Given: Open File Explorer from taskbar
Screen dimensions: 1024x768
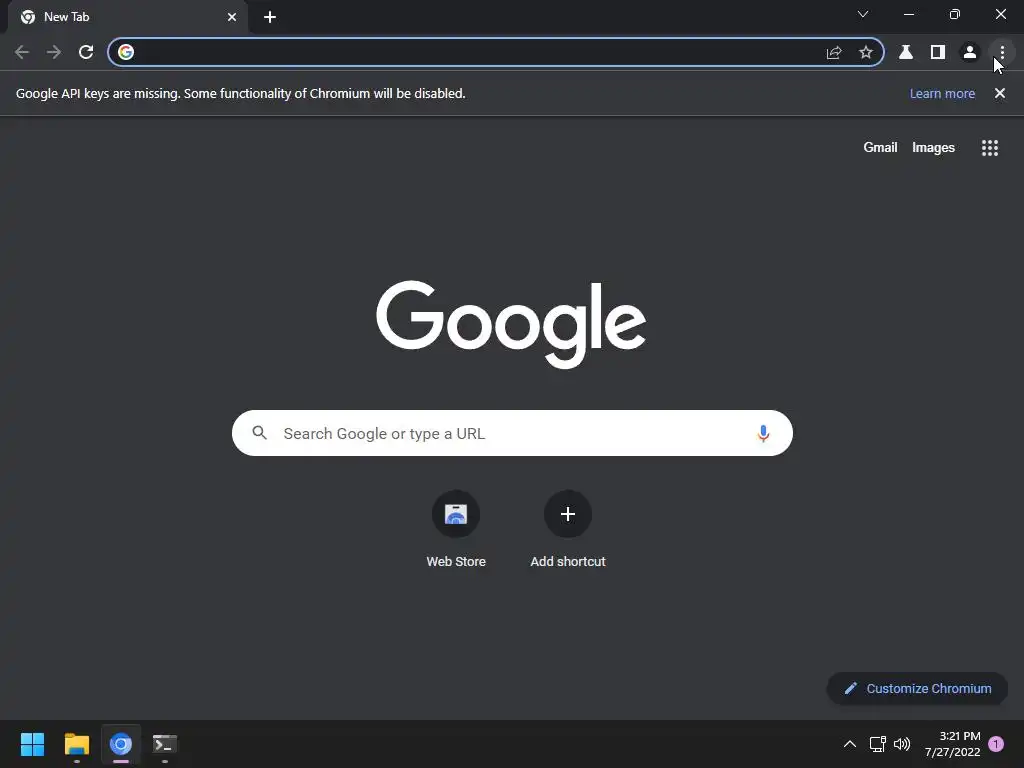Looking at the screenshot, I should [77, 744].
